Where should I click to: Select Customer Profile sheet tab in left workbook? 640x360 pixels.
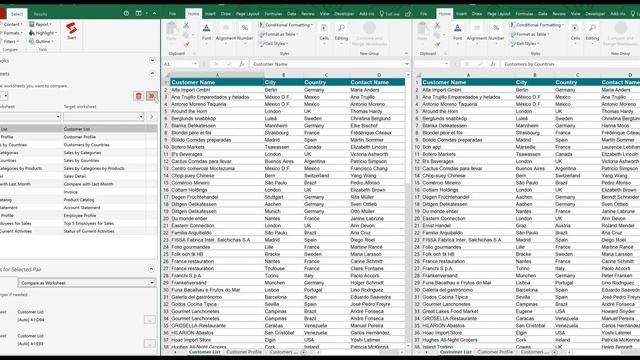point(244,352)
